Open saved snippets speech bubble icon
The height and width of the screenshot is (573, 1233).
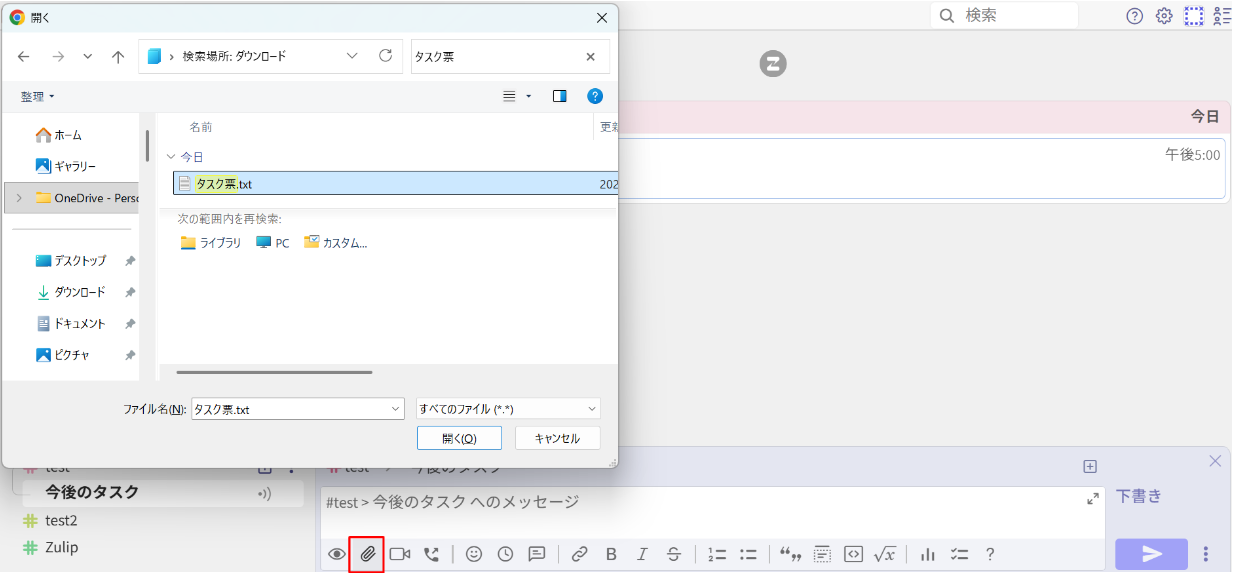click(537, 554)
